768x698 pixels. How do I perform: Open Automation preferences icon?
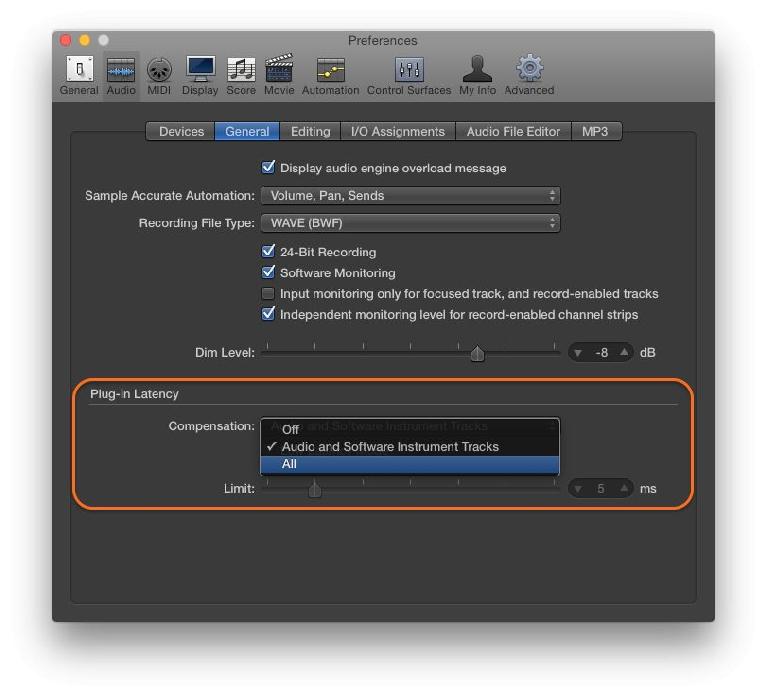(331, 75)
